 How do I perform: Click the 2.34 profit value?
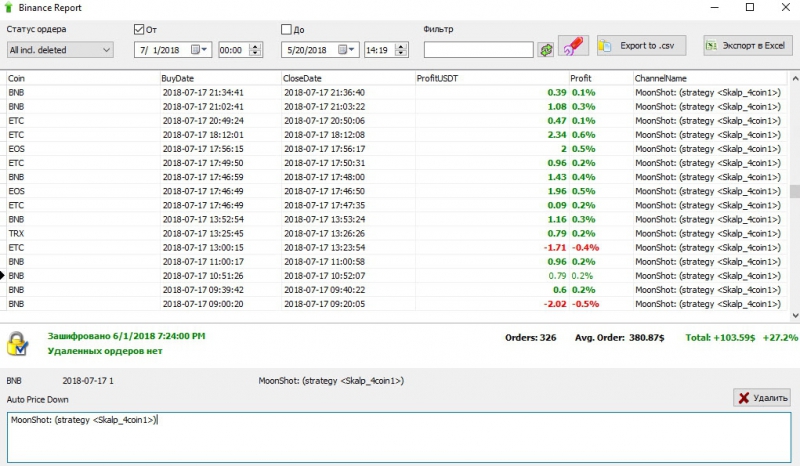557,135
